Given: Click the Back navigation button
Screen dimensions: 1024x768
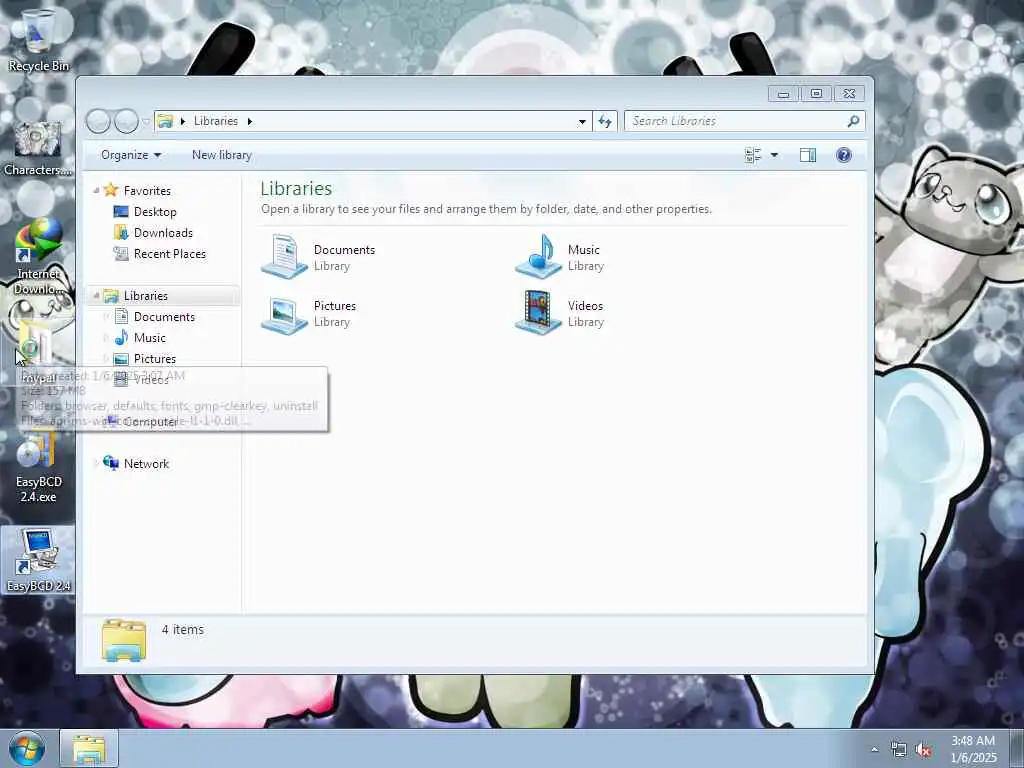Looking at the screenshot, I should pyautogui.click(x=98, y=121).
